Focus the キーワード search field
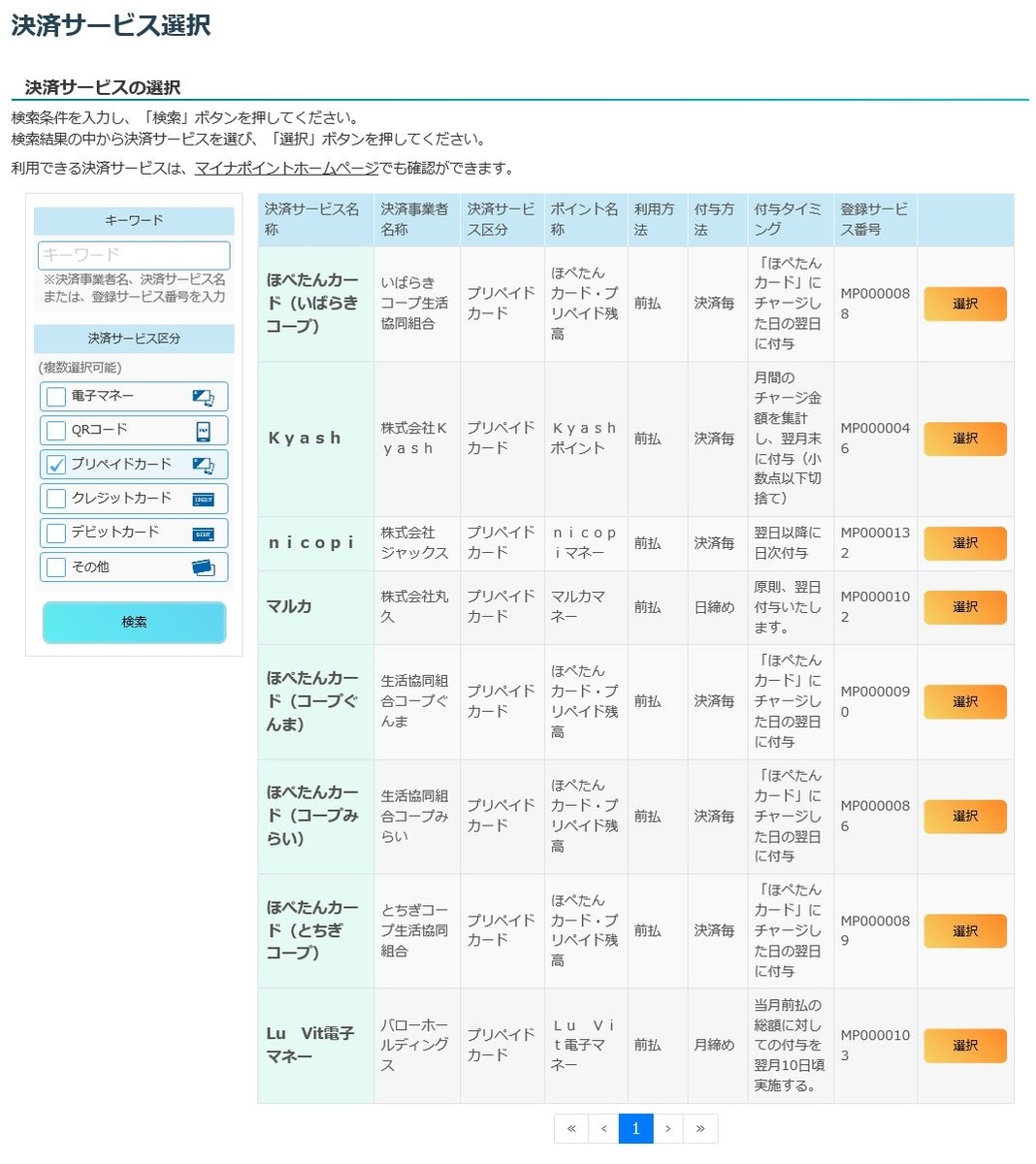 coord(134,255)
